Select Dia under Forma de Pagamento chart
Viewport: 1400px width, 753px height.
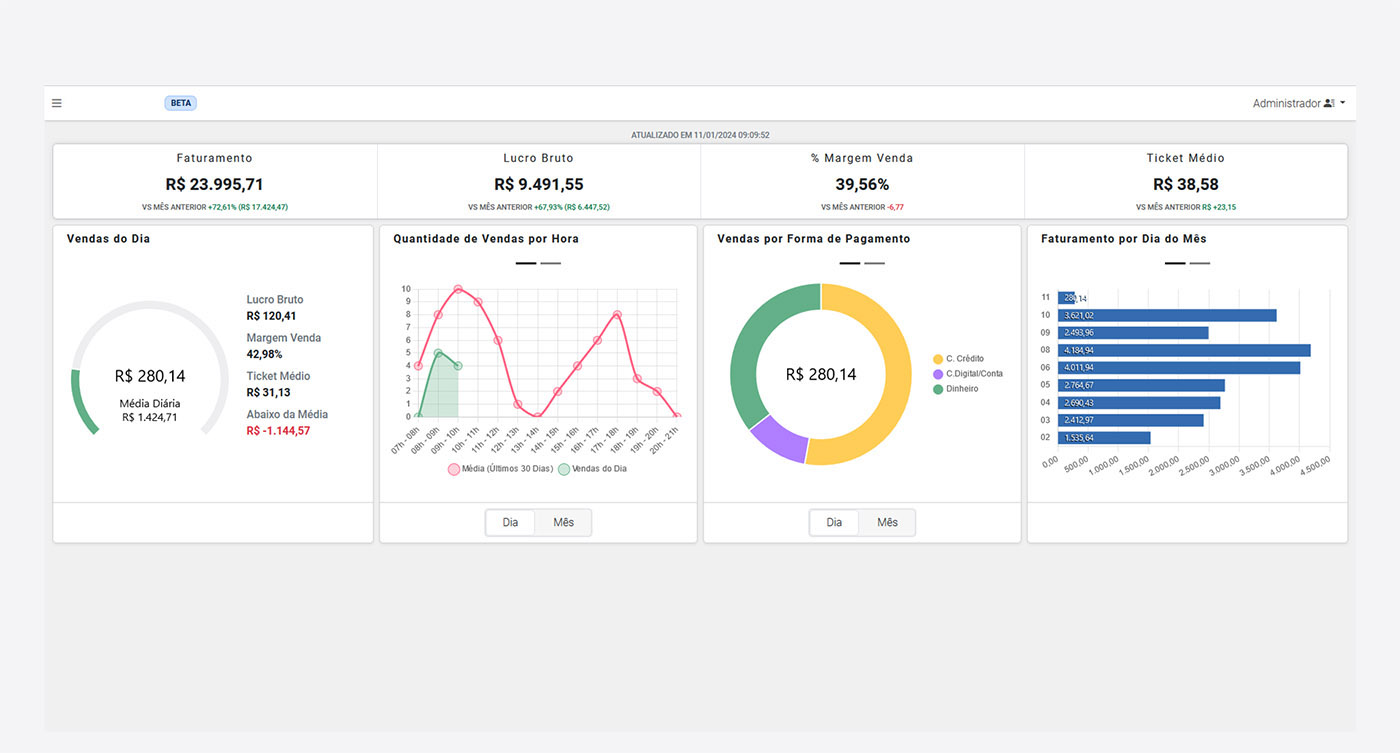[x=834, y=522]
